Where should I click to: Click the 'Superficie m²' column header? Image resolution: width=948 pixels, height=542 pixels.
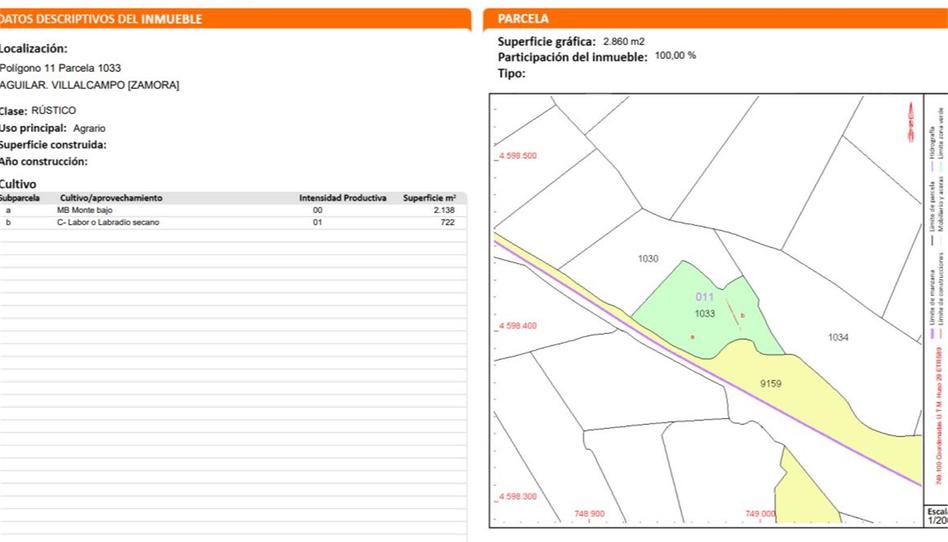[x=429, y=198]
